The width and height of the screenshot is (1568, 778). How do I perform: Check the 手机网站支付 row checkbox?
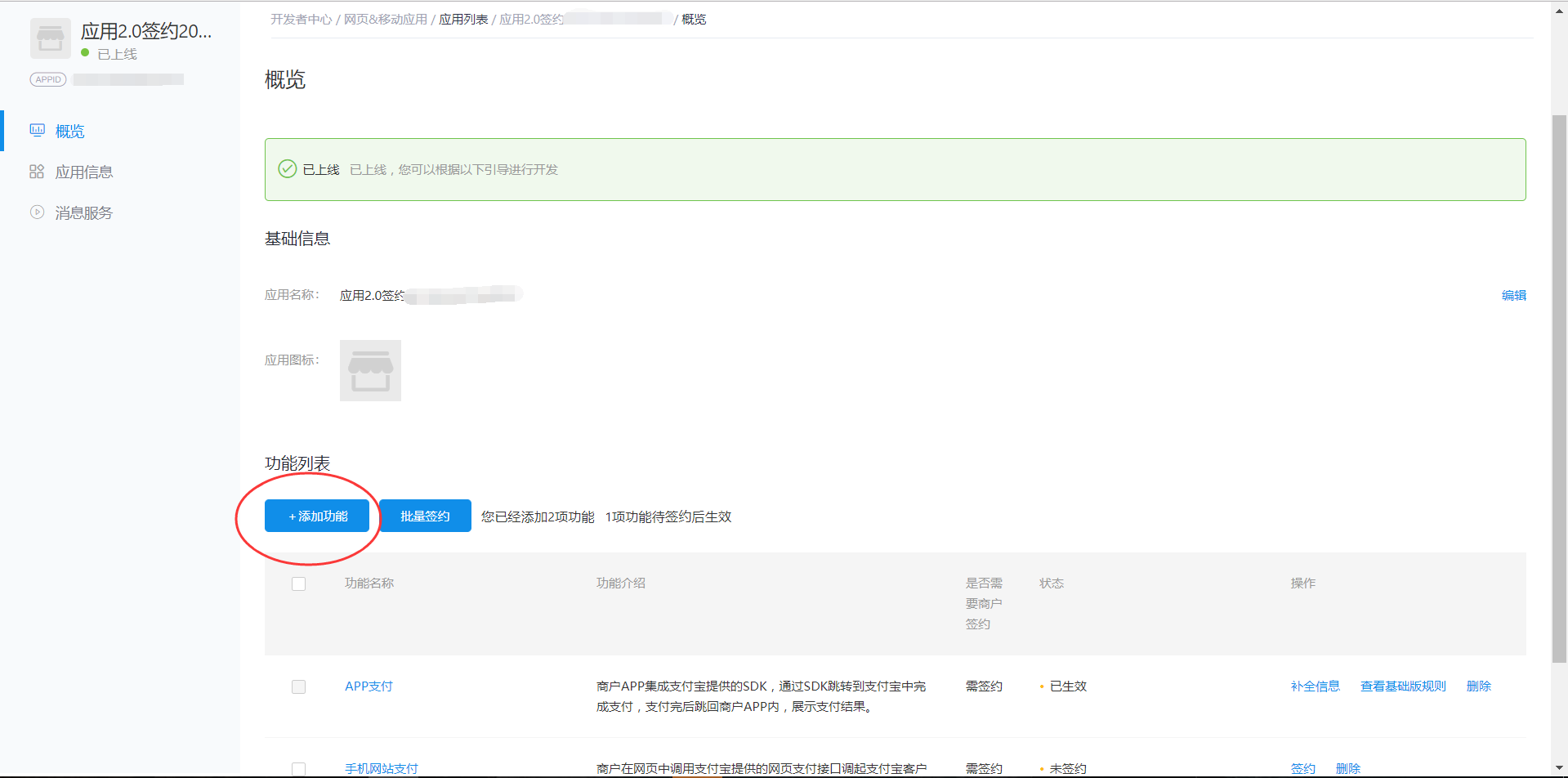pyautogui.click(x=299, y=769)
